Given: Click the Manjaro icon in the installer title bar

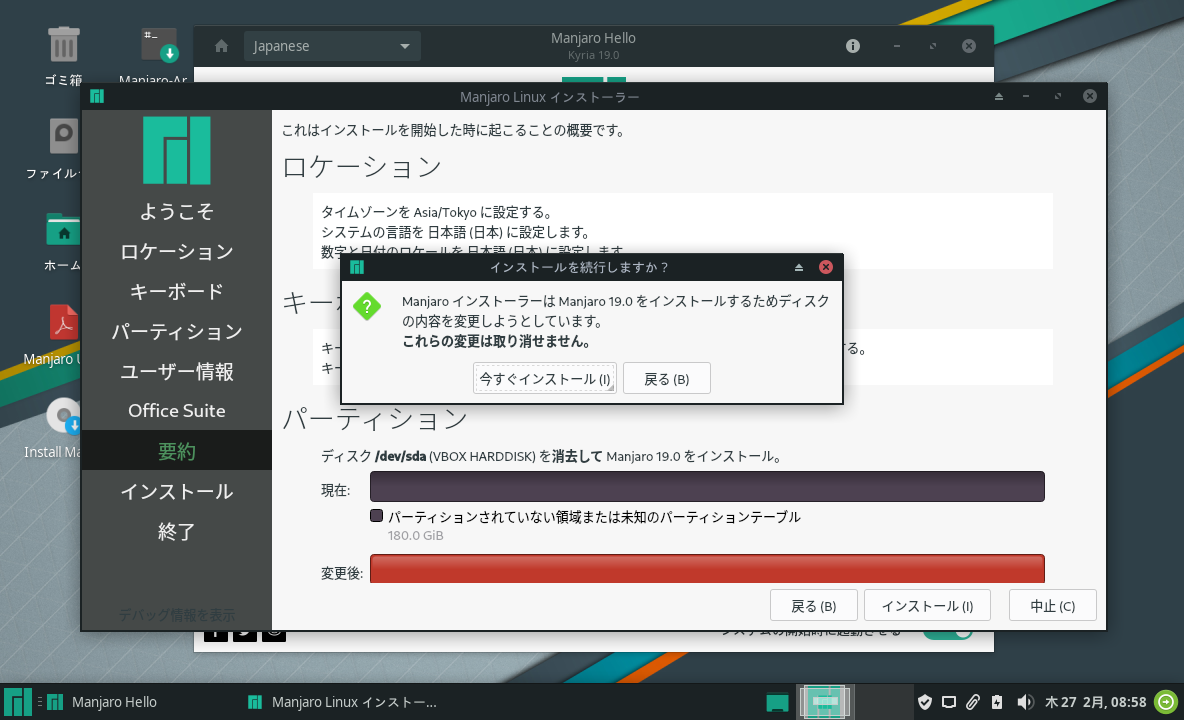Looking at the screenshot, I should click(x=97, y=97).
